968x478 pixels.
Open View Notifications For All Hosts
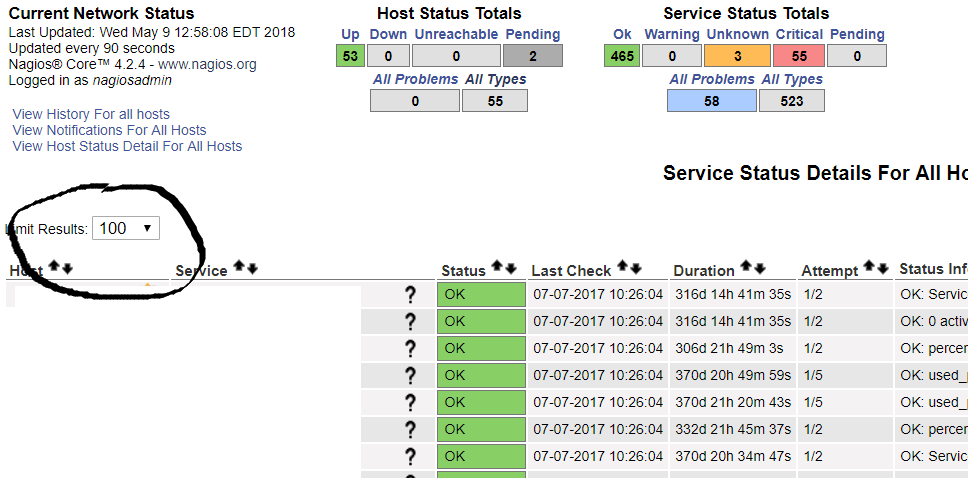click(x=109, y=130)
